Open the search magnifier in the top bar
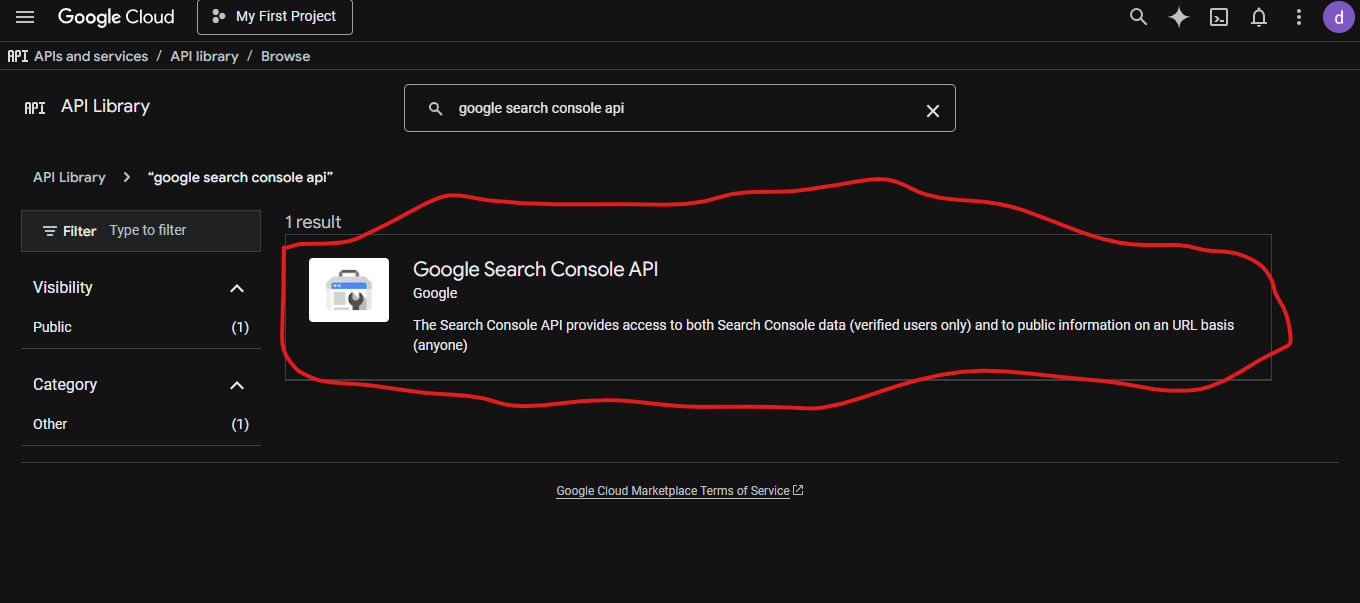 coord(1138,17)
